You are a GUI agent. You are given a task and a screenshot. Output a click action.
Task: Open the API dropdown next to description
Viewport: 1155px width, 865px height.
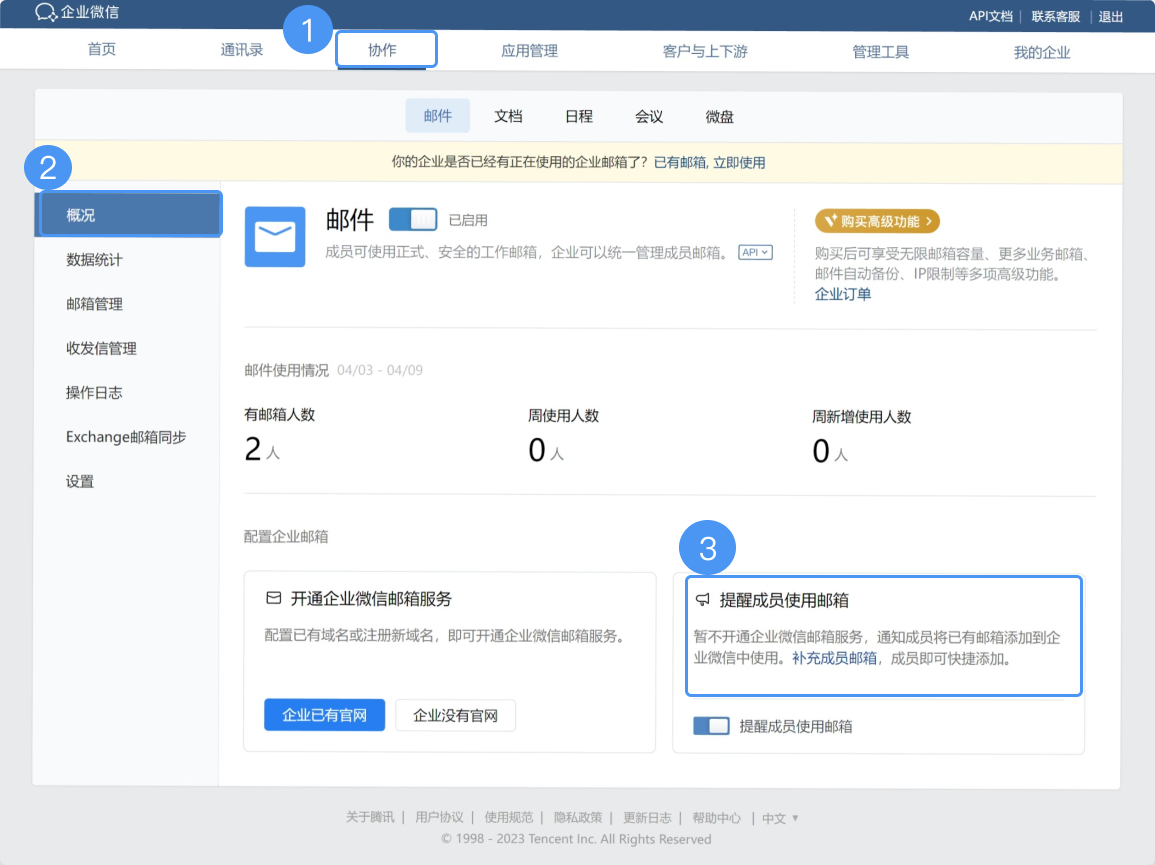[x=755, y=252]
